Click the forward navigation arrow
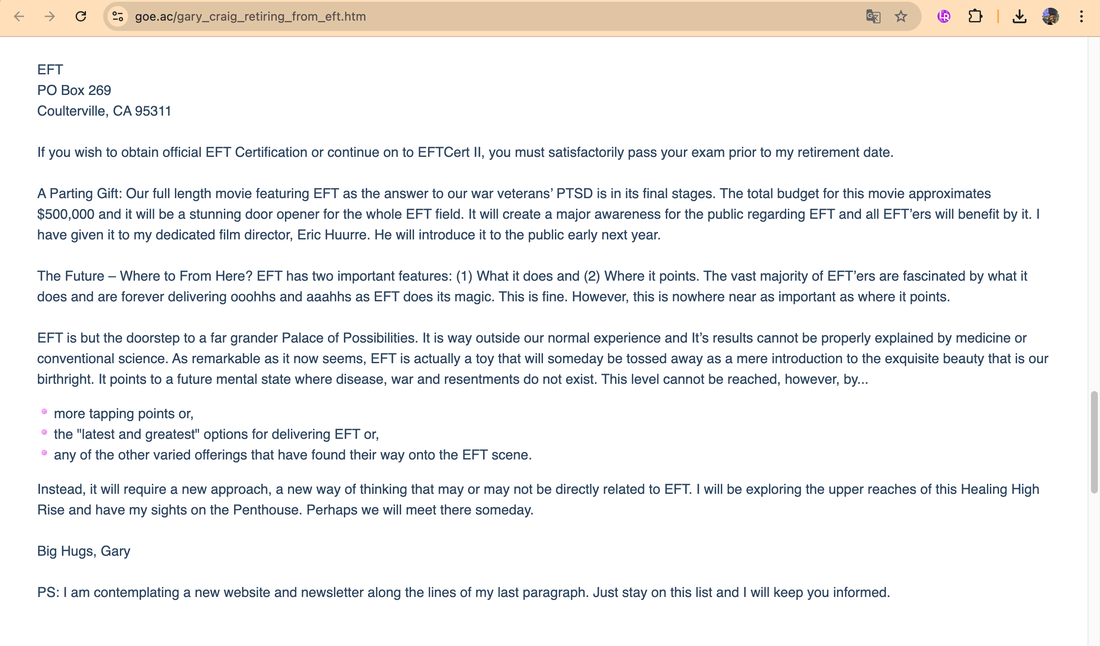Screen dimensions: 1100x646 tap(50, 16)
